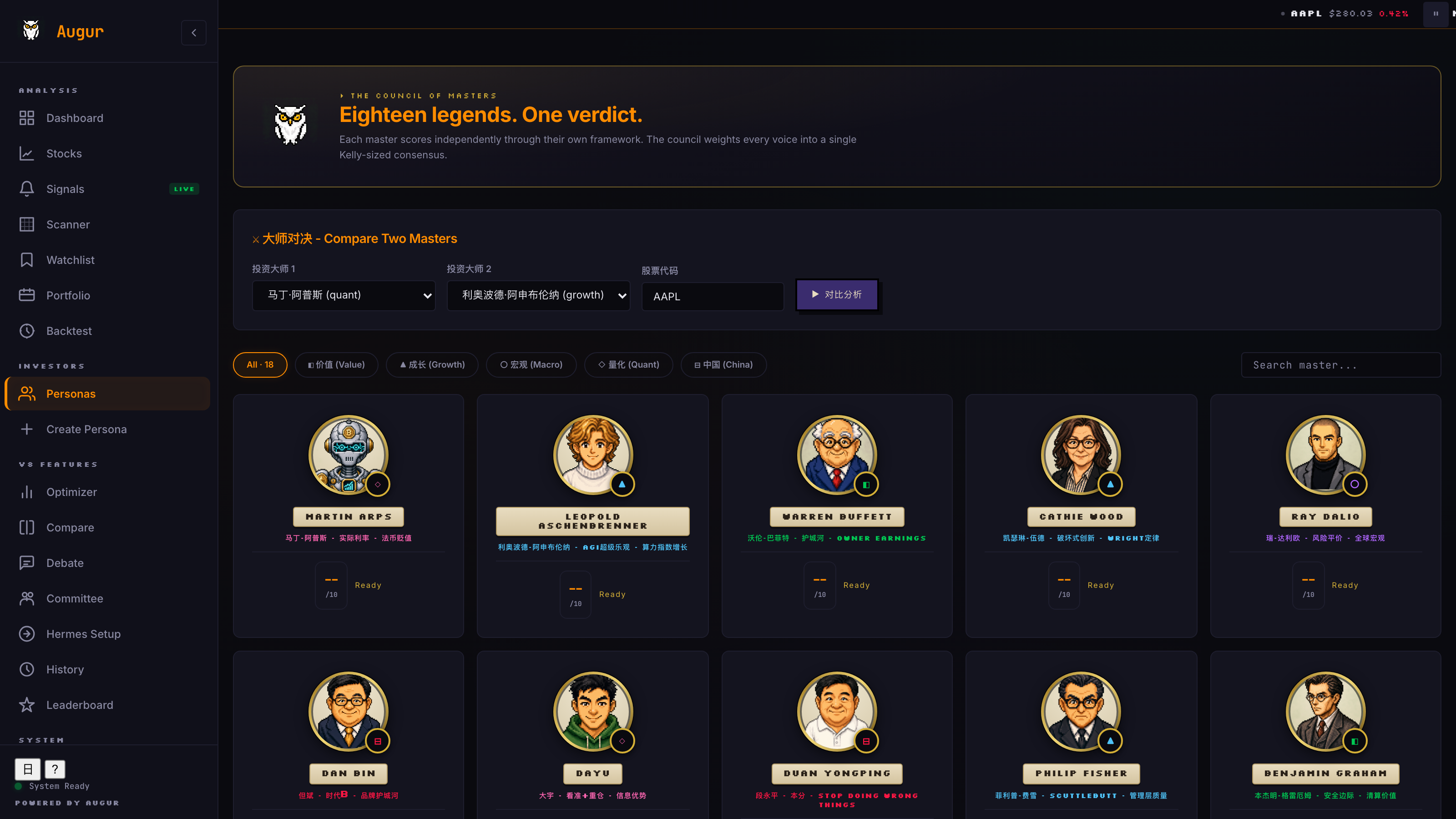The height and width of the screenshot is (819, 1456).
Task: Open the Hermes Setup arrow icon
Action: pos(26,634)
